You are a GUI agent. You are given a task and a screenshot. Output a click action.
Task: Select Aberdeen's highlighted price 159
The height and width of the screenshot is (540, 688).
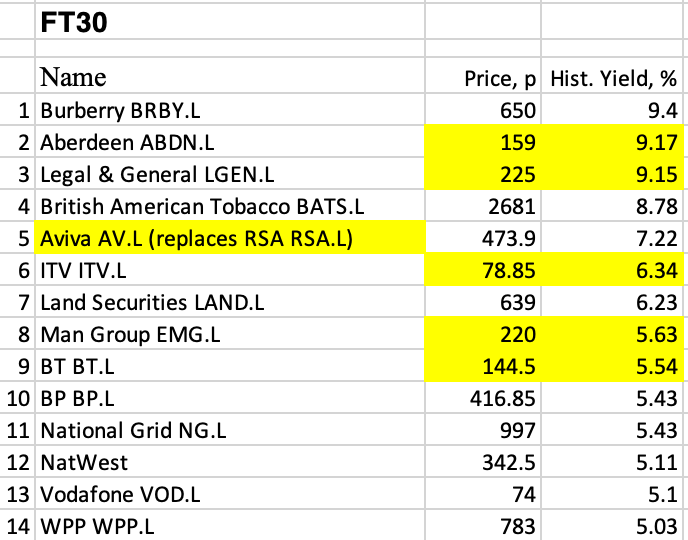pyautogui.click(x=483, y=142)
